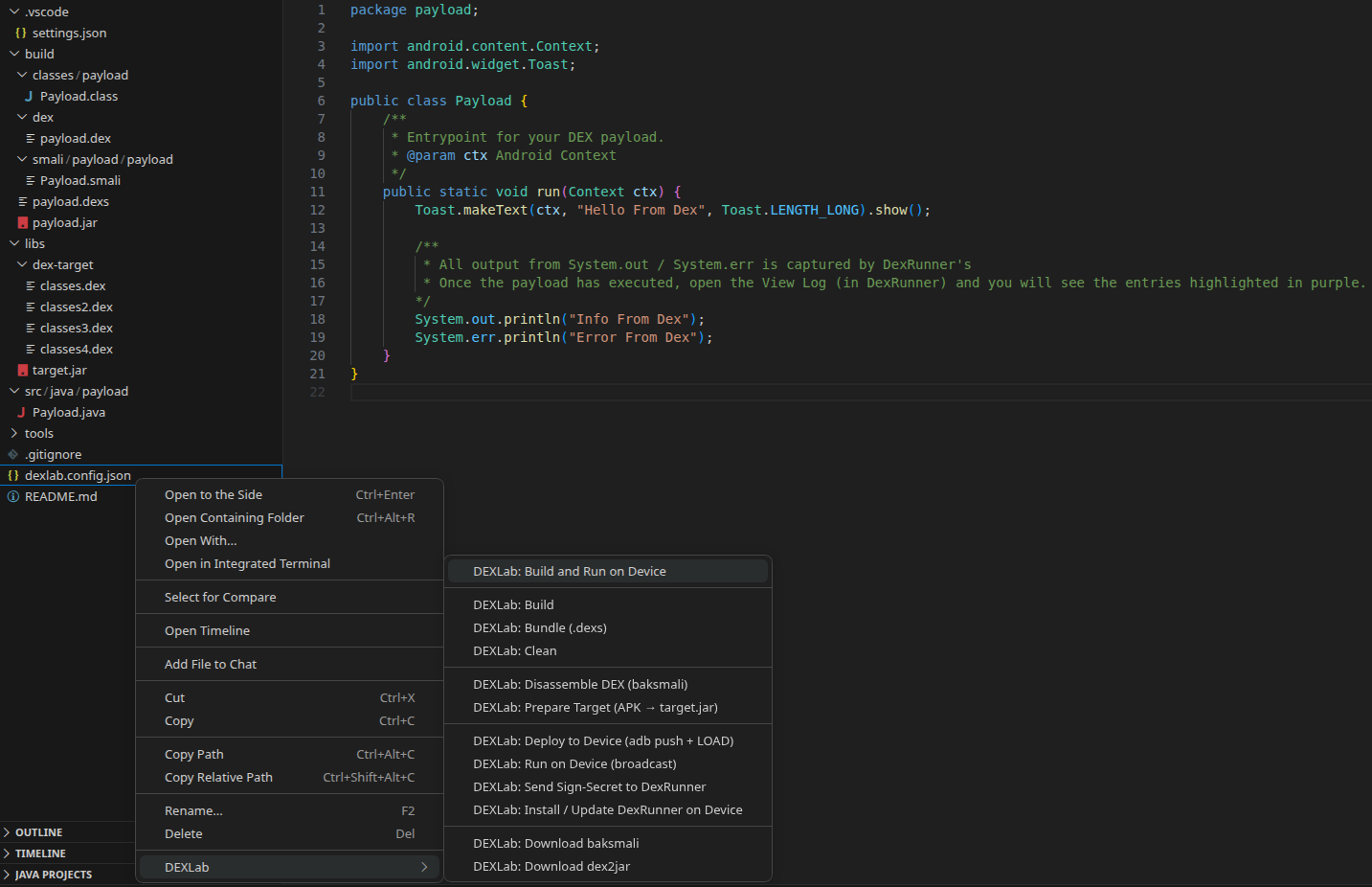
Task: Click the red archive icon of payload.jar
Action: tap(22, 222)
